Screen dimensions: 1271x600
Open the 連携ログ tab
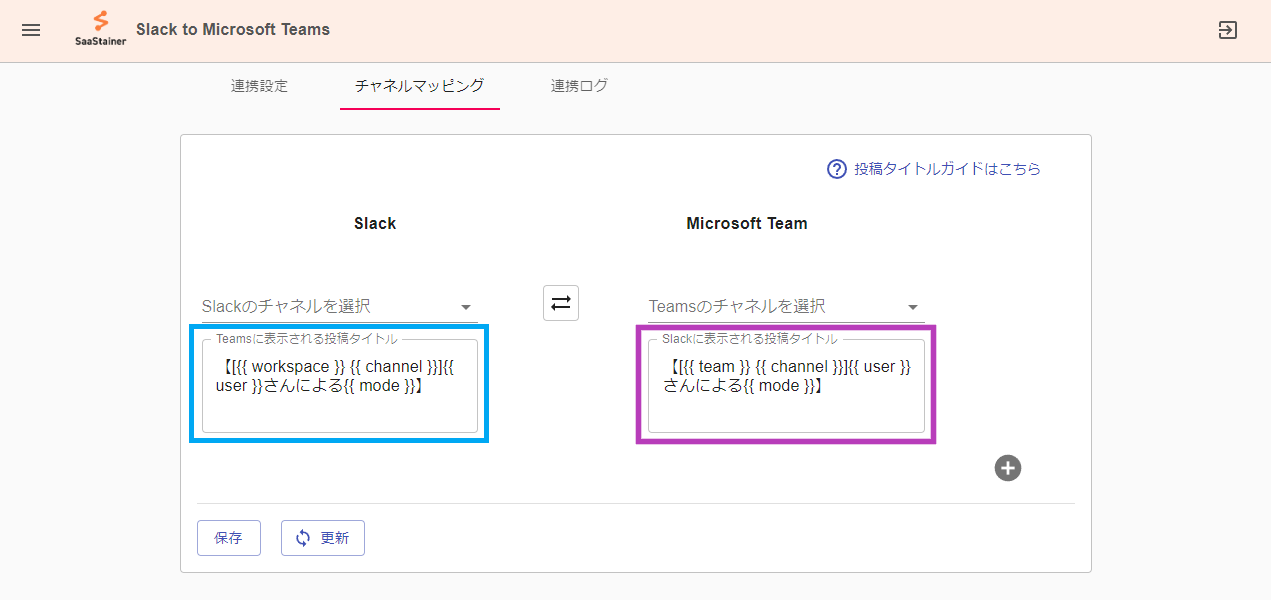pos(579,86)
